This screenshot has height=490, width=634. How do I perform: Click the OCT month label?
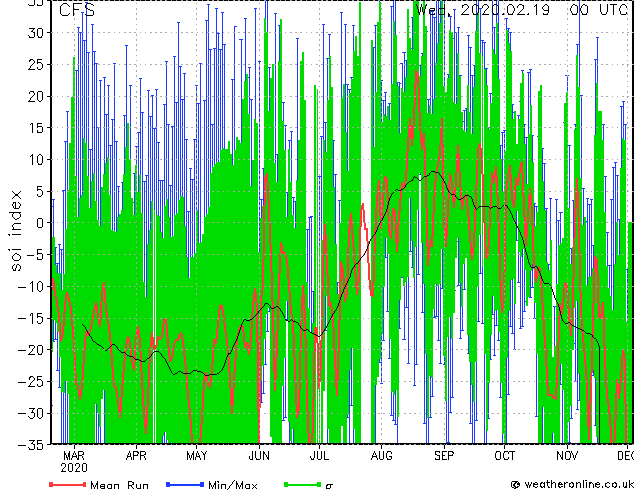pos(505,456)
